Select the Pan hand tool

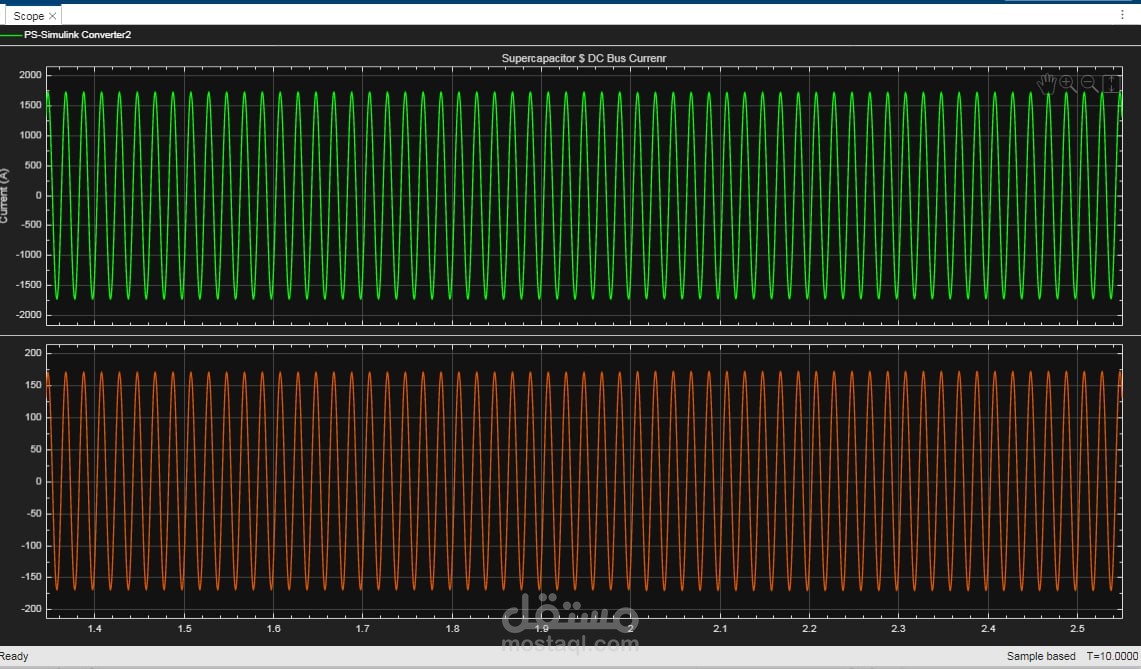pos(1046,84)
